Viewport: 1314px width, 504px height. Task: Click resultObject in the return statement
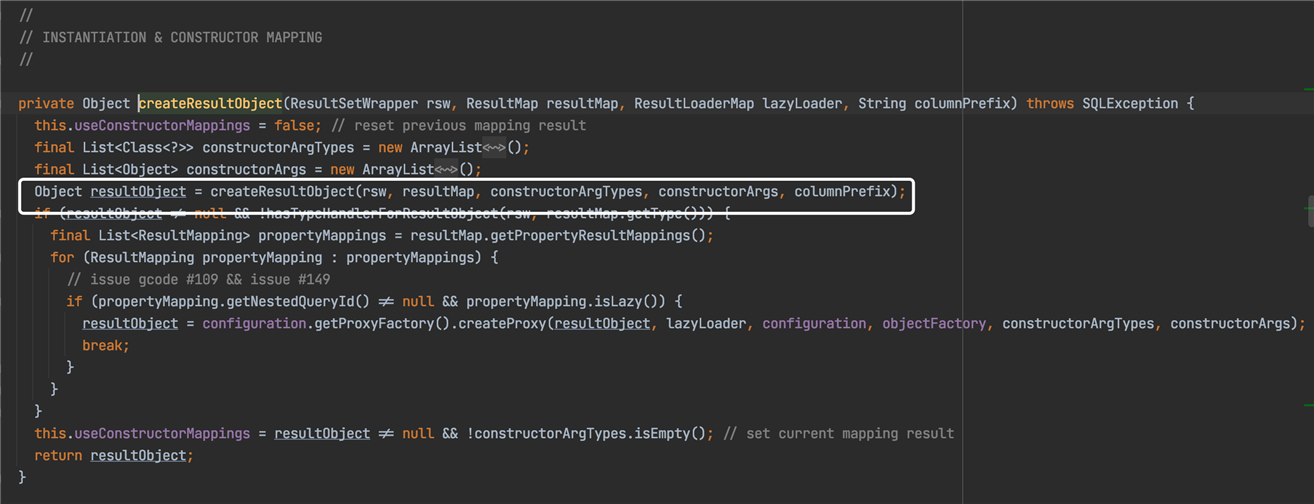(x=138, y=455)
